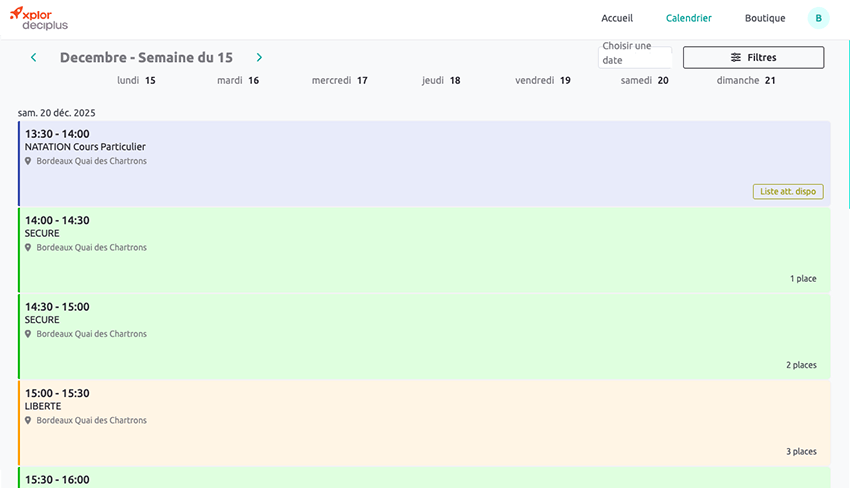Screen dimensions: 850x488
Task: Navigate to the Boutique page
Action: tap(765, 18)
